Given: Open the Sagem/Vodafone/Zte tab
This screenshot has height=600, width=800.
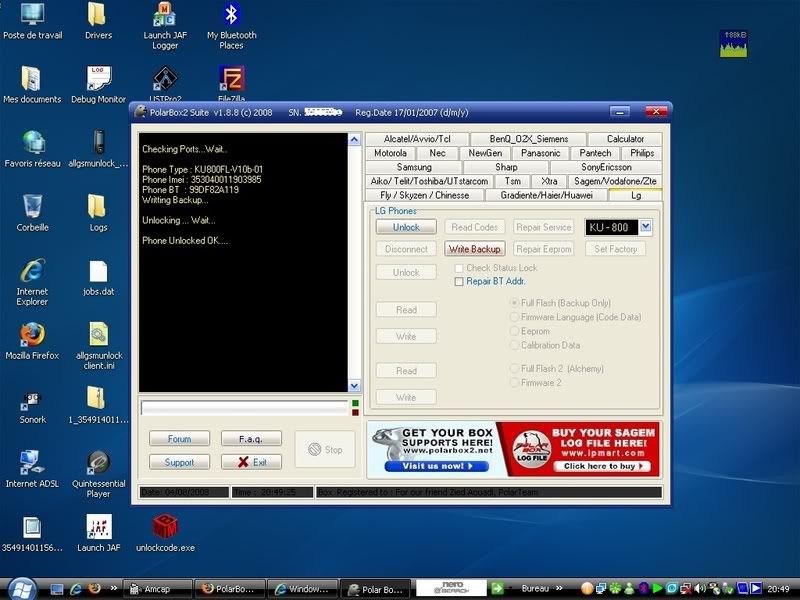Looking at the screenshot, I should click(615, 181).
